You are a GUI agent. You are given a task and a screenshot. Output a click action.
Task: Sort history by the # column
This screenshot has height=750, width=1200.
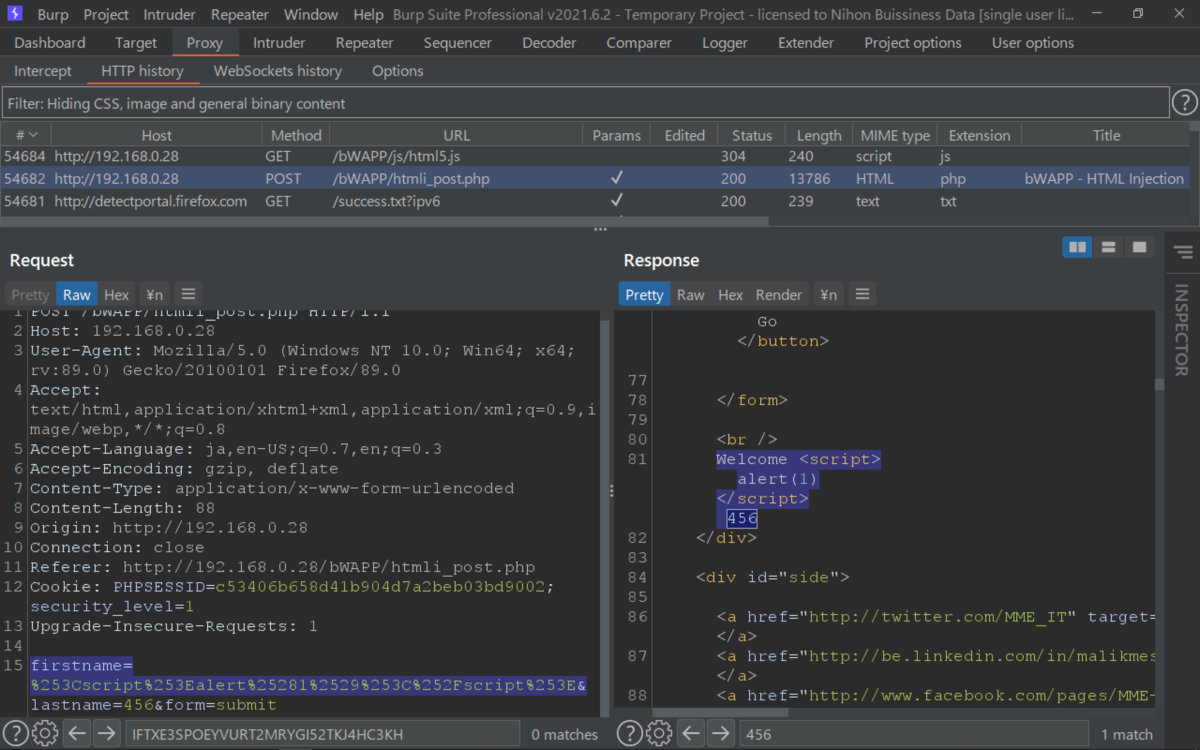(x=26, y=135)
